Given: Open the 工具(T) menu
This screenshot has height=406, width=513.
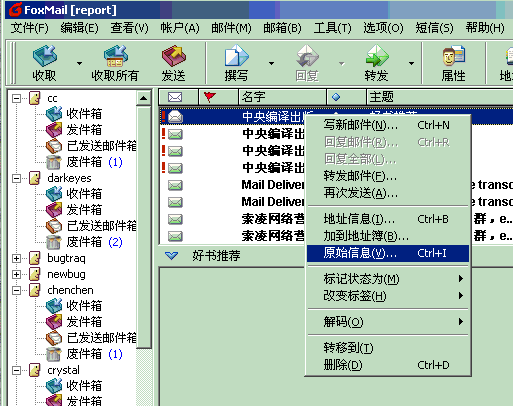Looking at the screenshot, I should [x=332, y=28].
